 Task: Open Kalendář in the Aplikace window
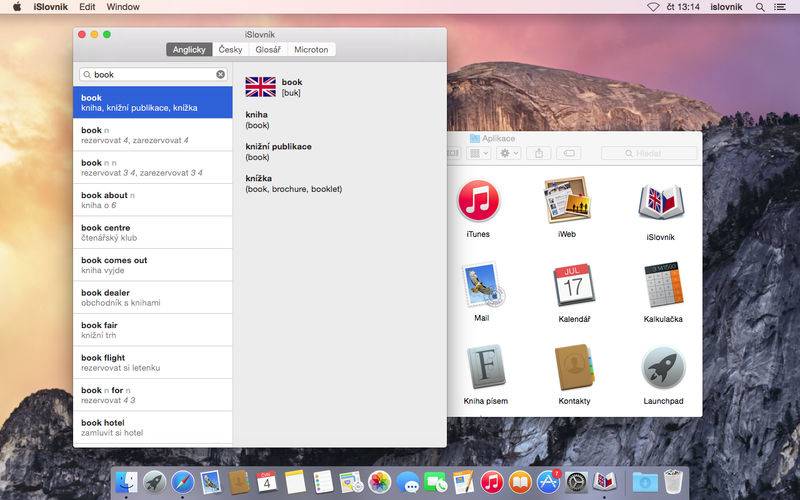click(574, 285)
